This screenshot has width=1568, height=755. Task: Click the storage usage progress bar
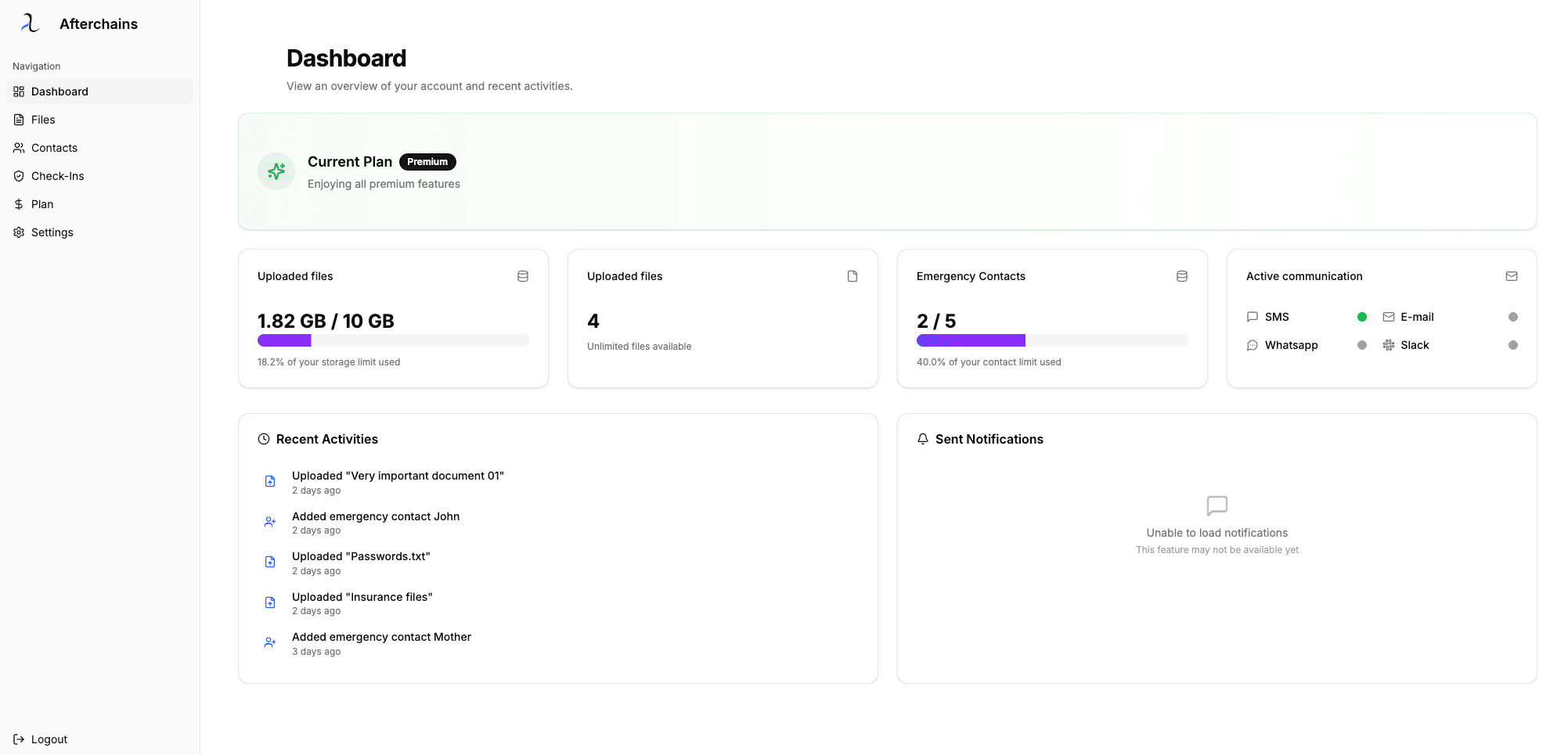392,340
